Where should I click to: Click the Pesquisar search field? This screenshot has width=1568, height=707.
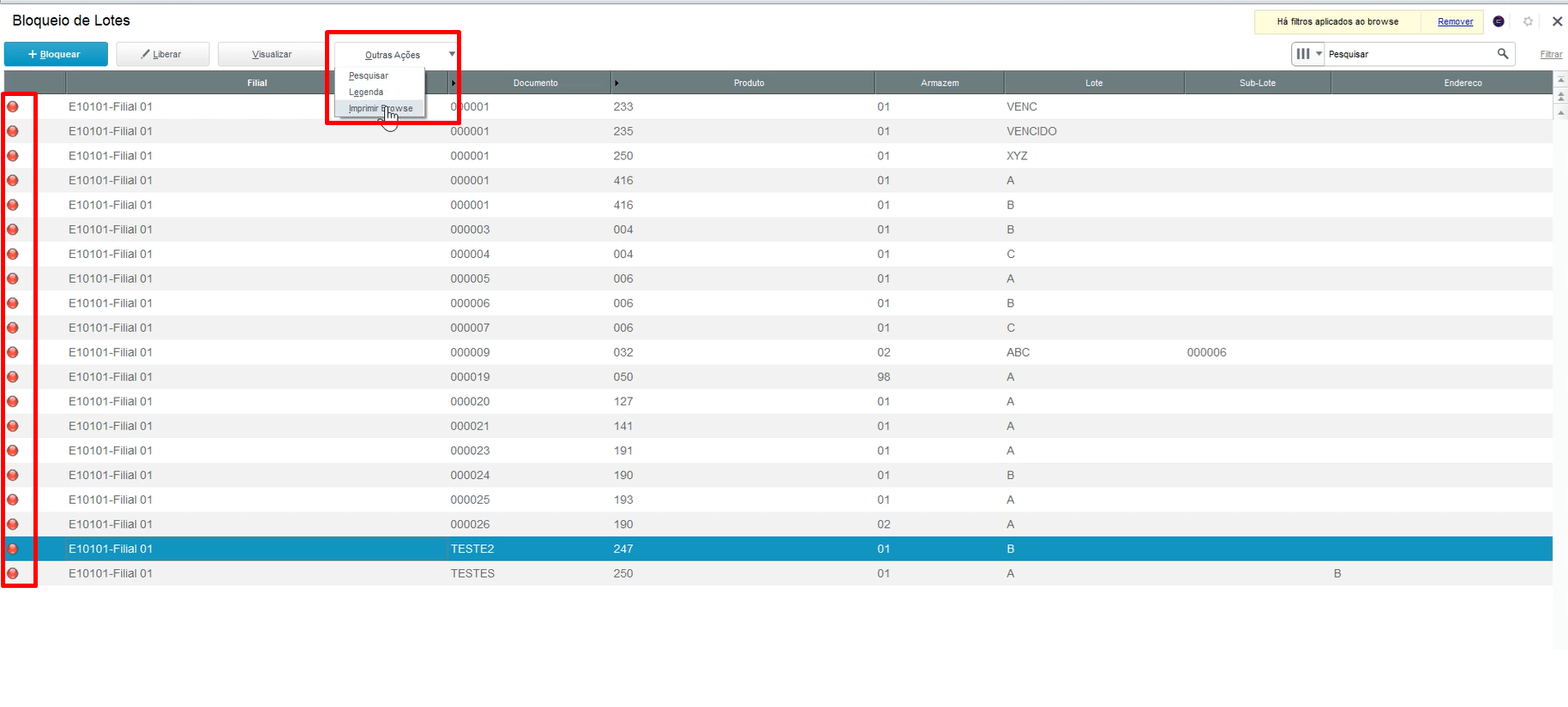point(1409,54)
